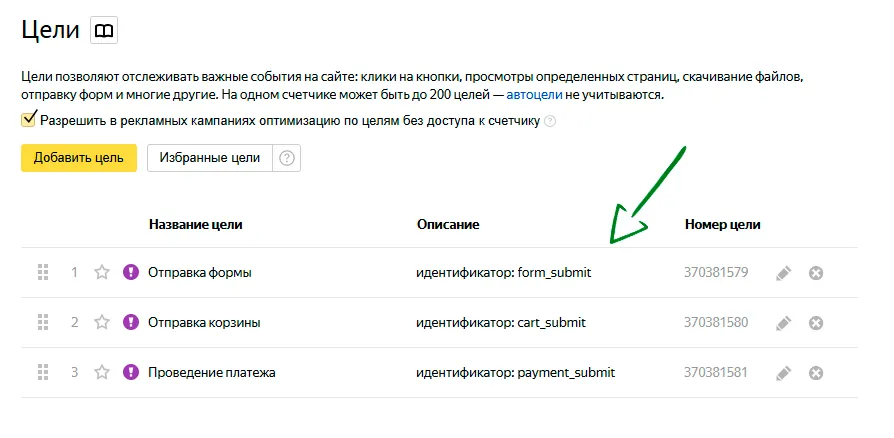
Task: Click the Название цели column header
Action: click(x=196, y=225)
